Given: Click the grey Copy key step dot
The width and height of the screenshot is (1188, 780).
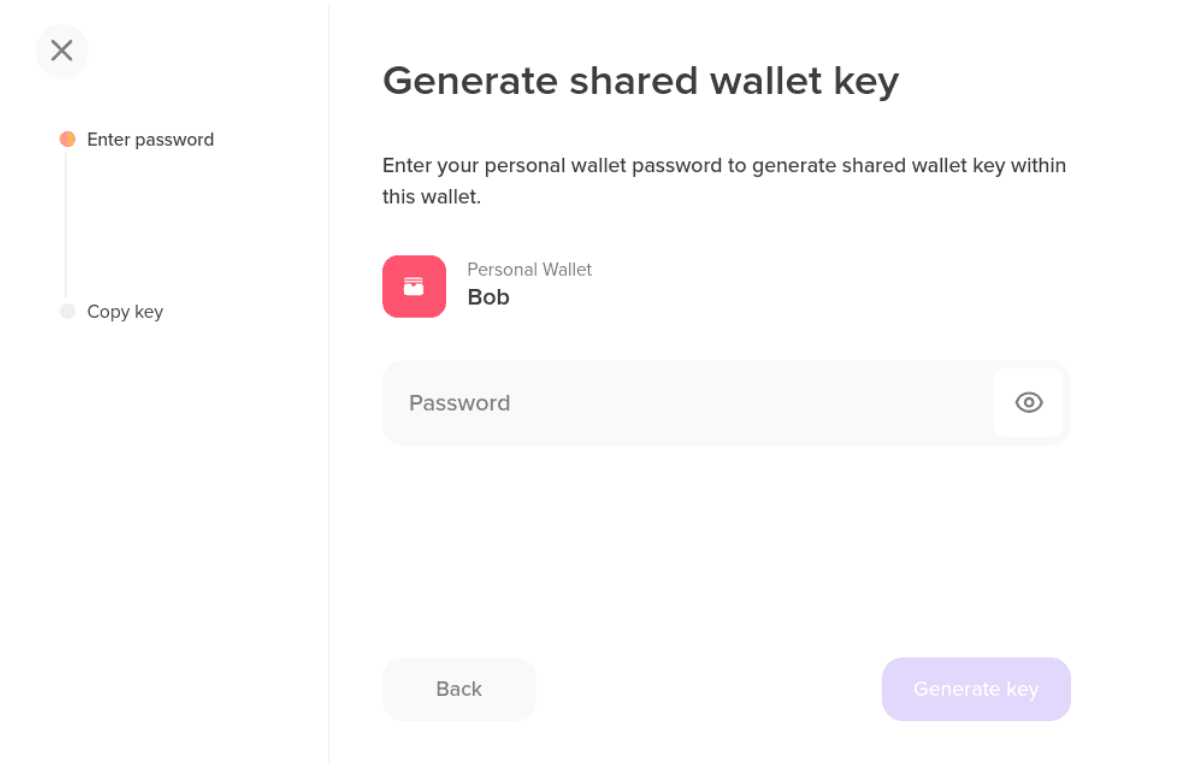Looking at the screenshot, I should [67, 312].
